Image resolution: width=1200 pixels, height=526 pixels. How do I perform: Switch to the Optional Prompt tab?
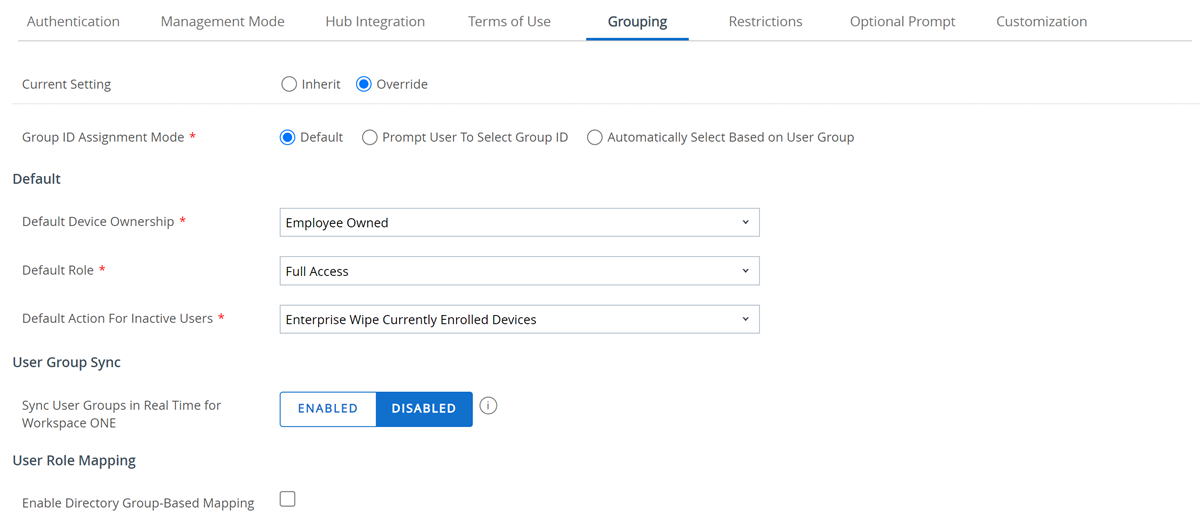pyautogui.click(x=902, y=21)
